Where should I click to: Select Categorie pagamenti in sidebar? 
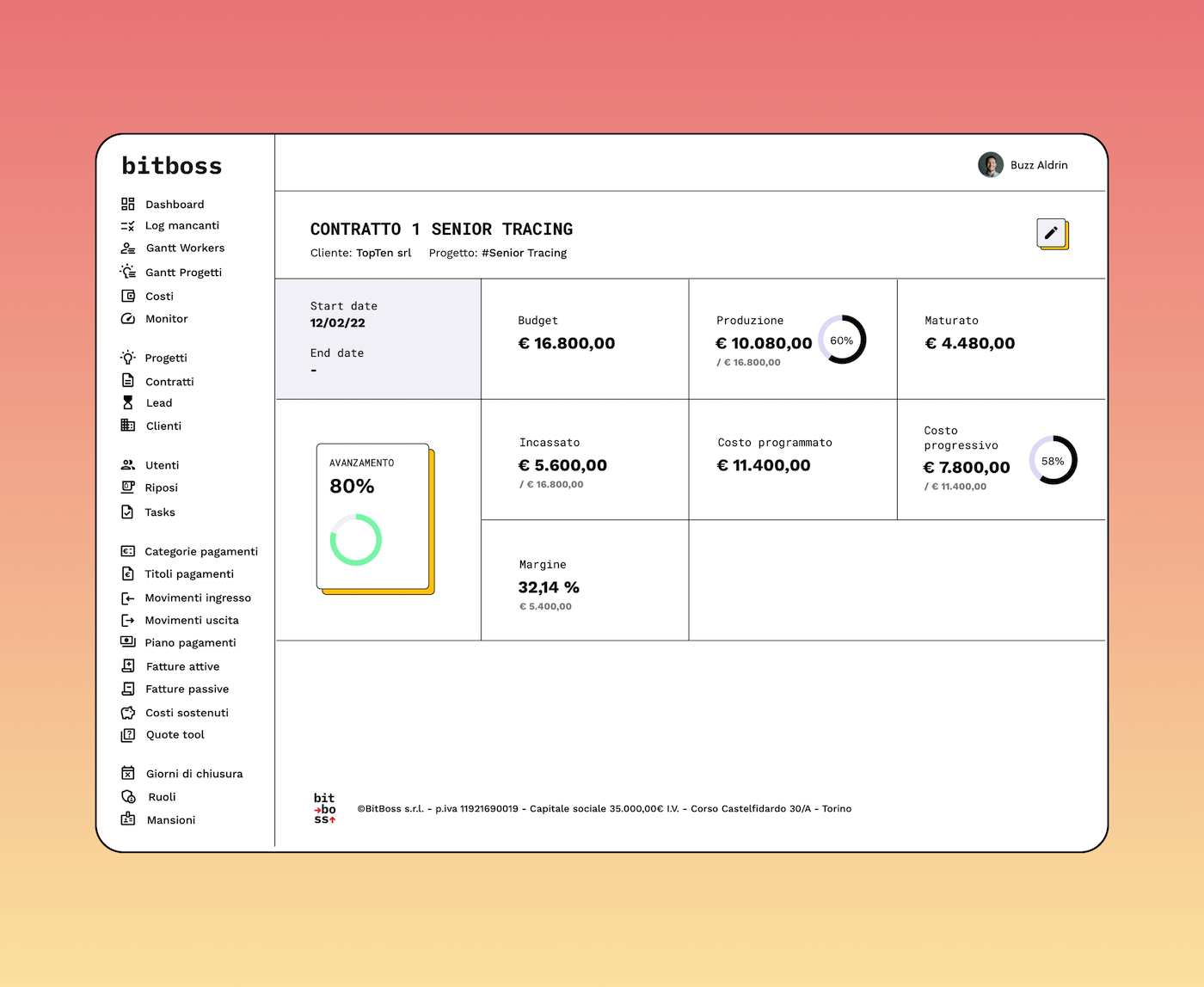click(x=200, y=552)
